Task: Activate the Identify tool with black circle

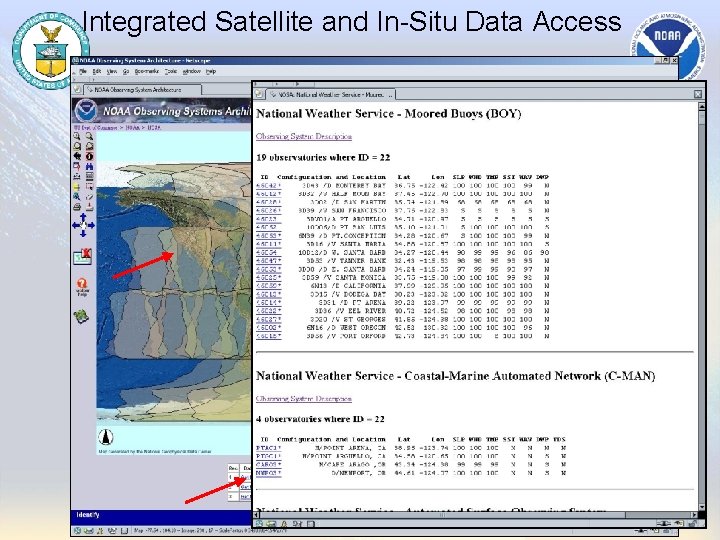Action: (89, 156)
